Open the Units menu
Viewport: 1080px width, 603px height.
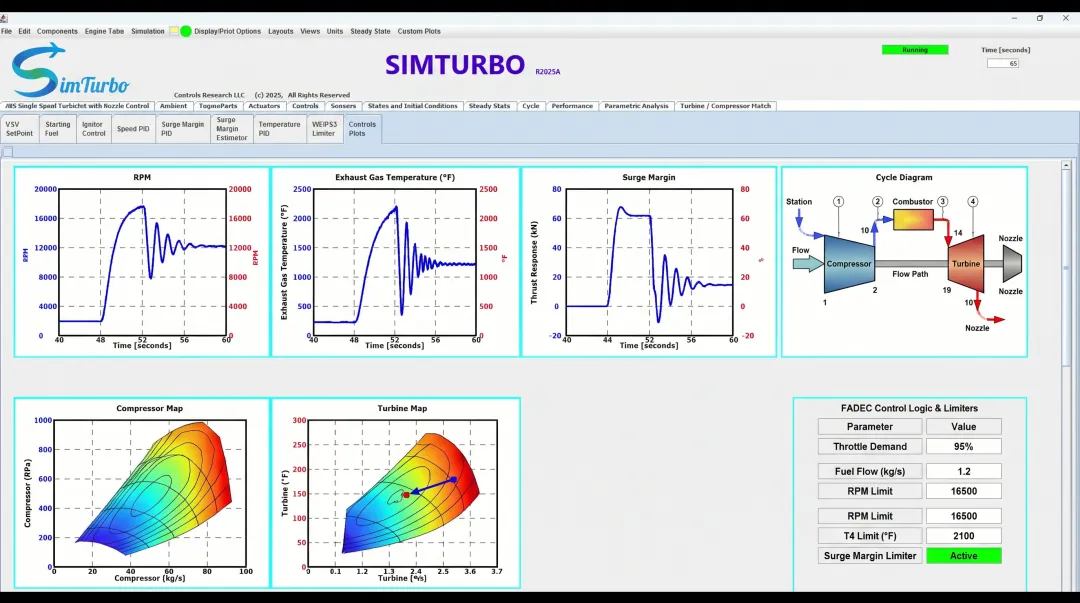tap(335, 31)
